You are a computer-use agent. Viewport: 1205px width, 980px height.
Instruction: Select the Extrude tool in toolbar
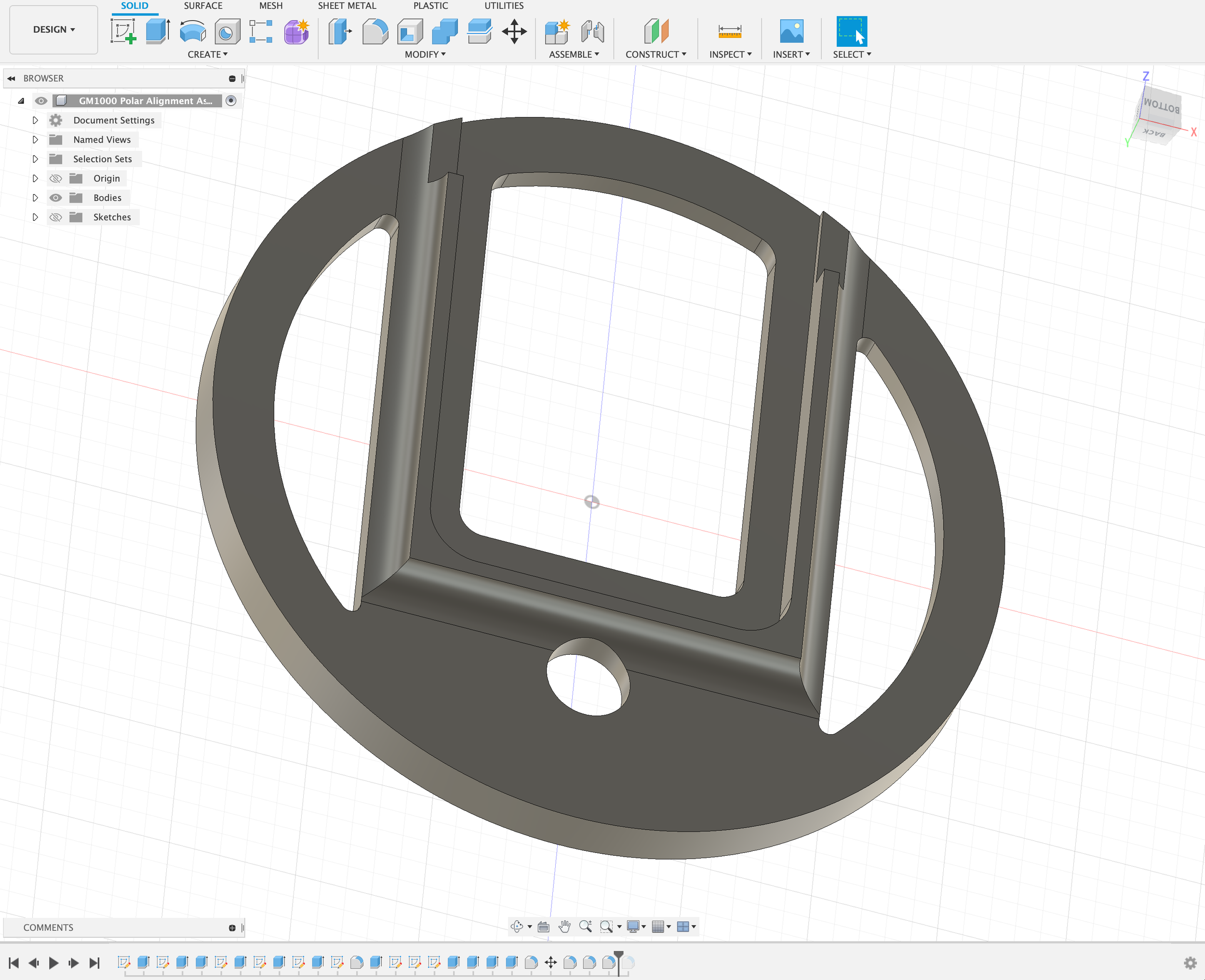[158, 31]
